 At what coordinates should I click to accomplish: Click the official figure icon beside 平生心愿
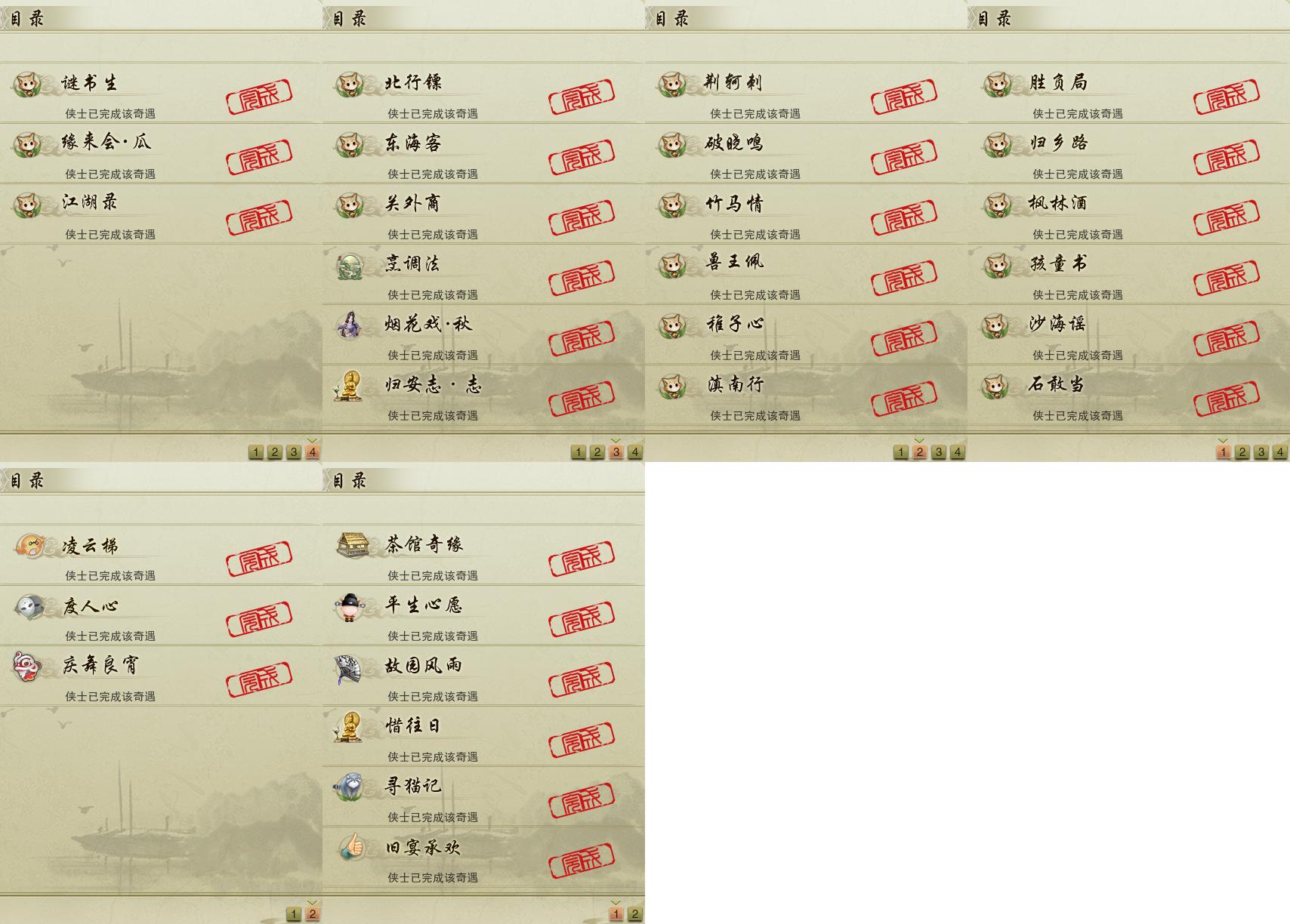pos(348,607)
